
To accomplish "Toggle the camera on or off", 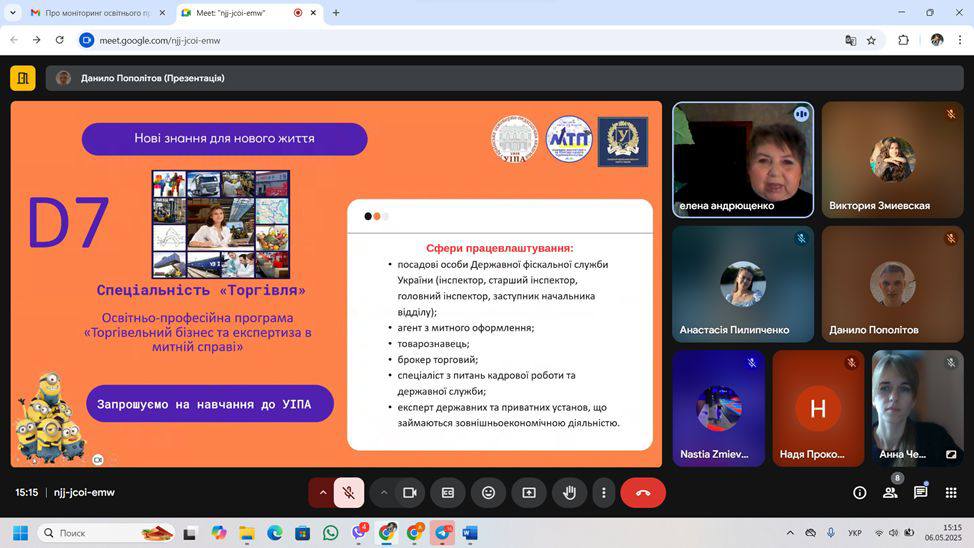I will (x=409, y=492).
